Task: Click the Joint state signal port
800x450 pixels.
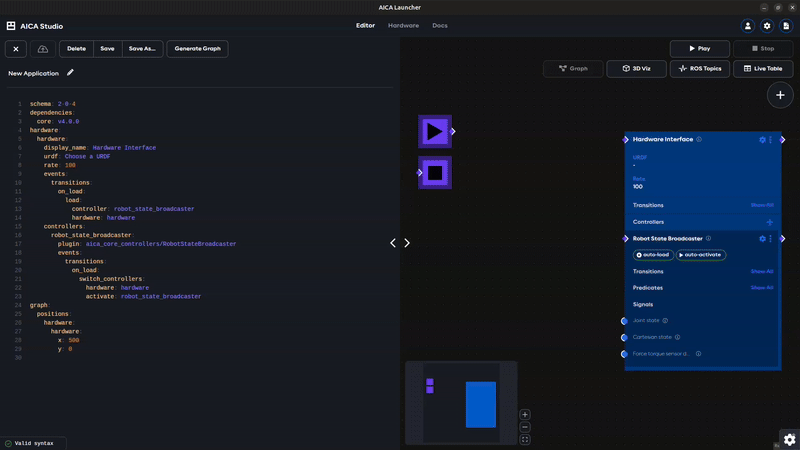Action: [624, 321]
